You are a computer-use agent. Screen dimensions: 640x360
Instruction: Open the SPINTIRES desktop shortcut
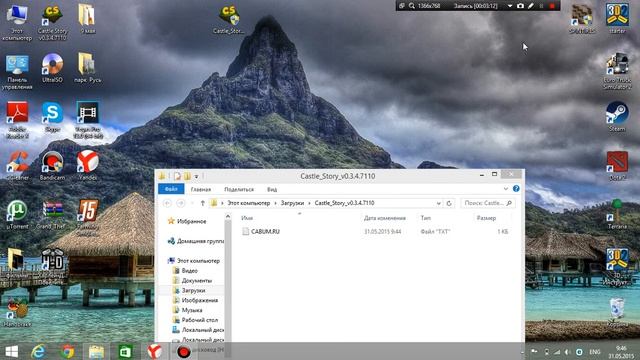[x=582, y=19]
